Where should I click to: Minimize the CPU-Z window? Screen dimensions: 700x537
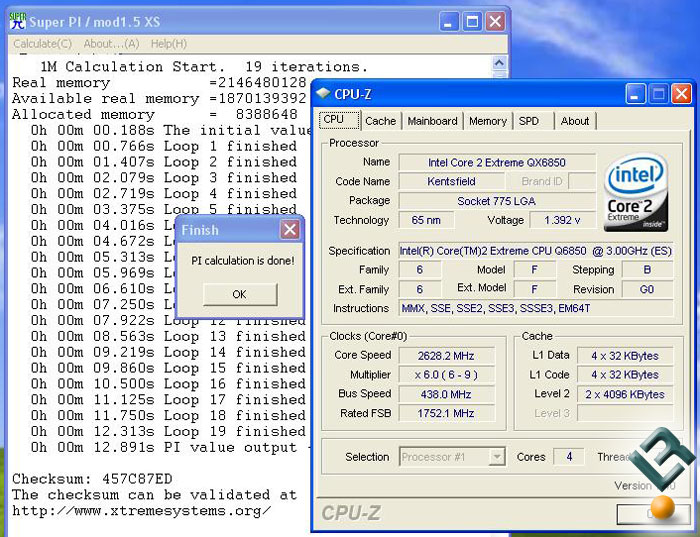coord(635,94)
